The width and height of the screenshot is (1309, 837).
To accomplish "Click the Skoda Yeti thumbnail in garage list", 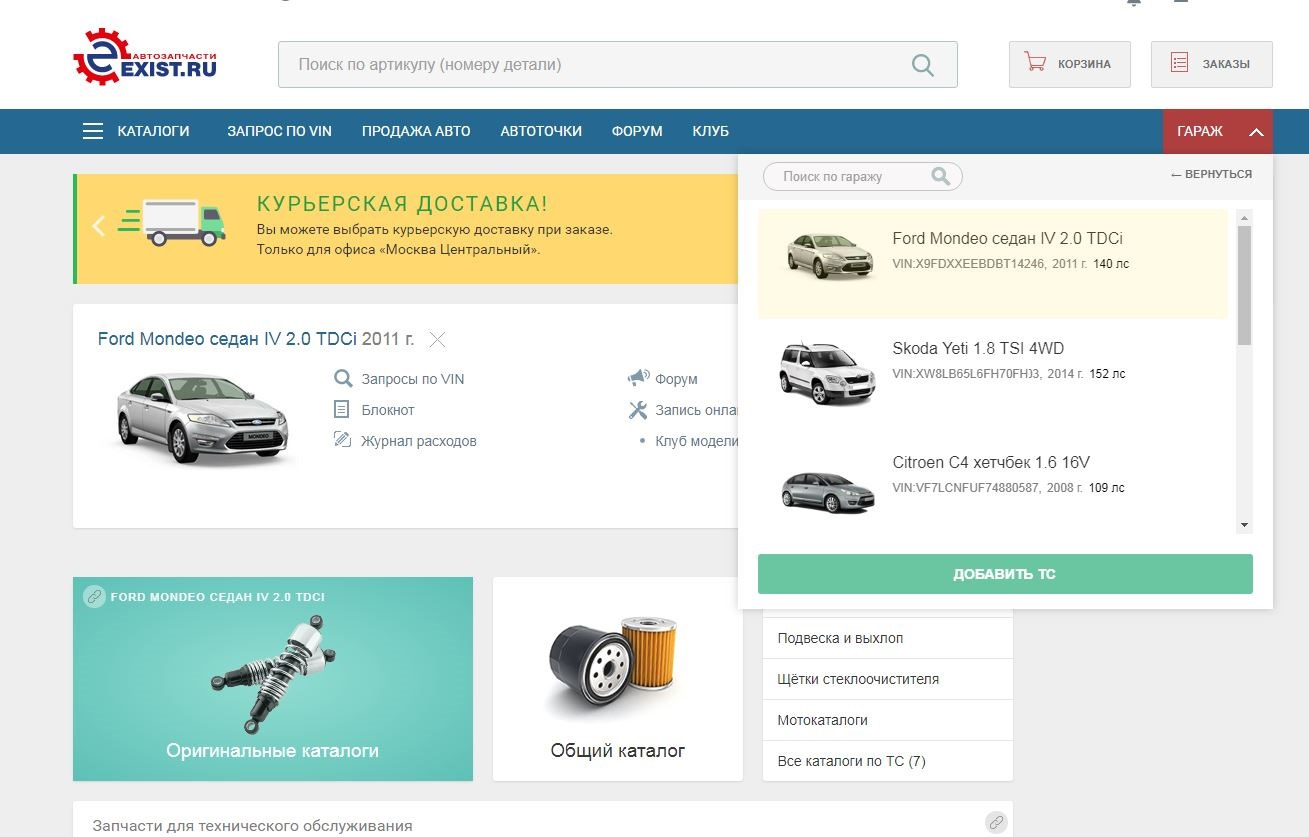I will (x=828, y=372).
